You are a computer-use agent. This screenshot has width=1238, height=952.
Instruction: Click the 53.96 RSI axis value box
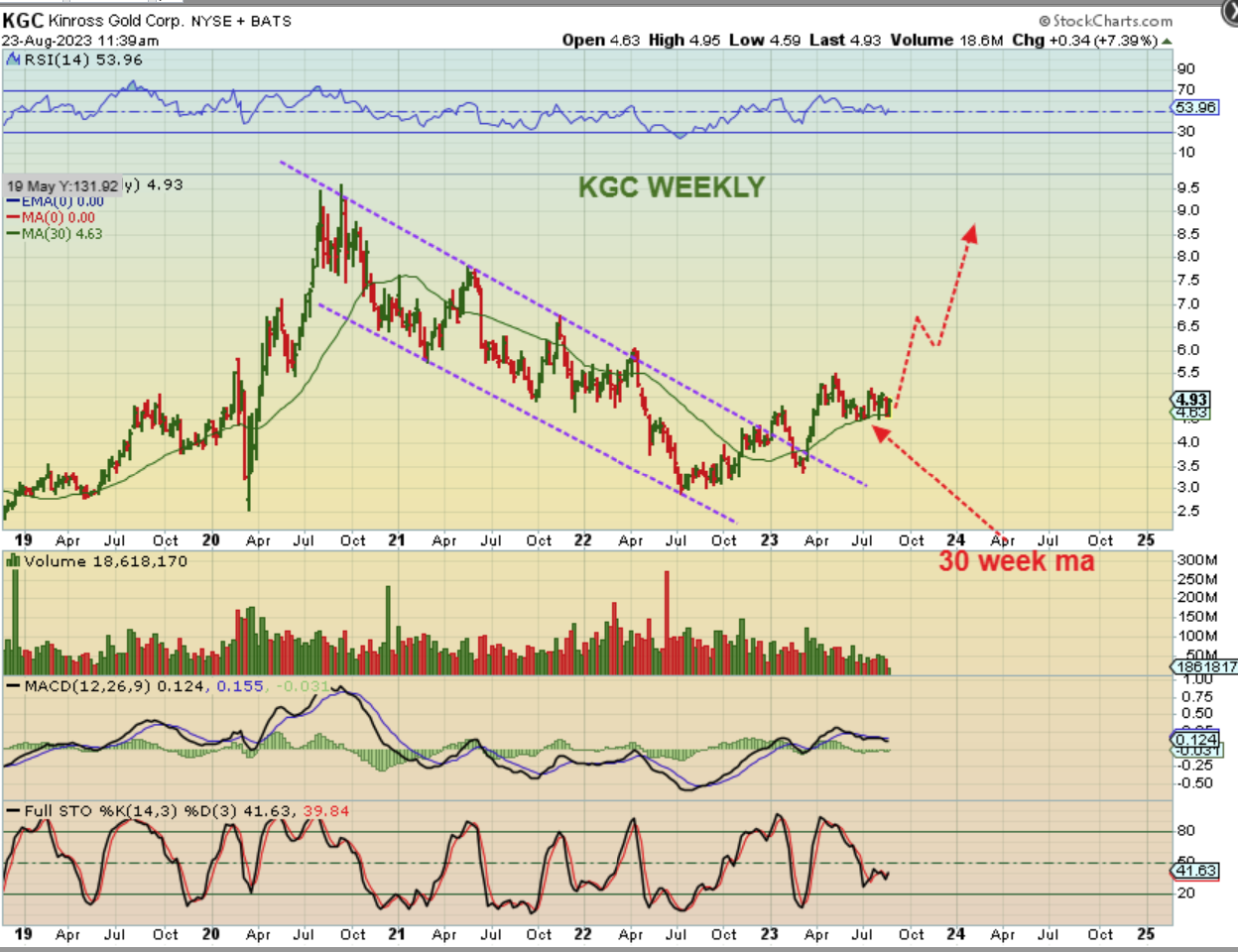point(1194,107)
